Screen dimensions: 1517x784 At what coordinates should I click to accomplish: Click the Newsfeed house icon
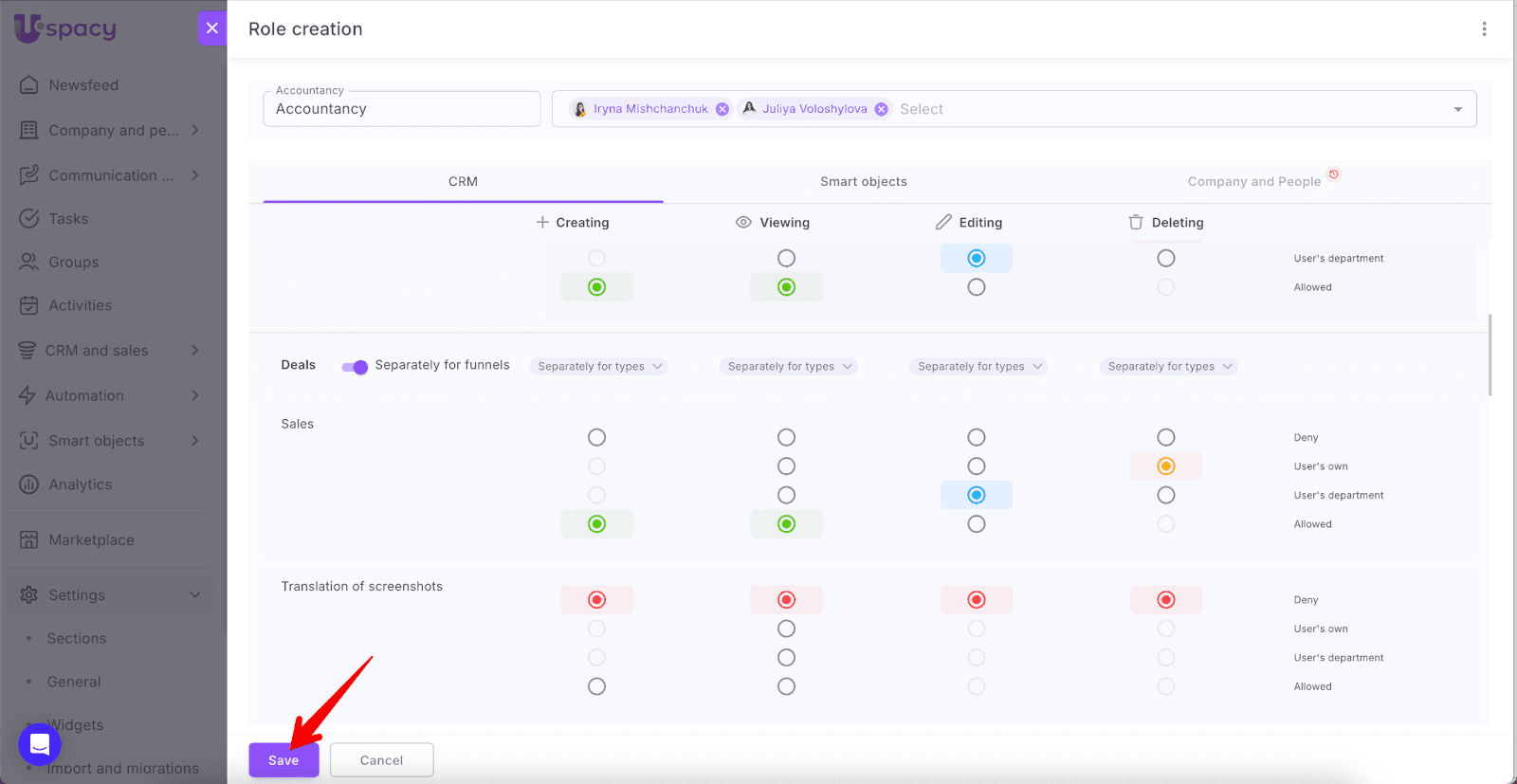[29, 85]
